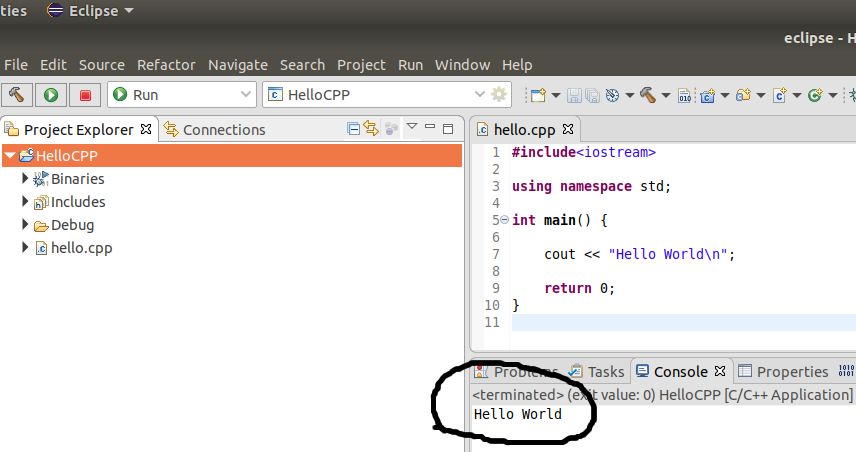The image size is (856, 452).
Task: Close the hello.cpp editor tab
Action: (568, 129)
